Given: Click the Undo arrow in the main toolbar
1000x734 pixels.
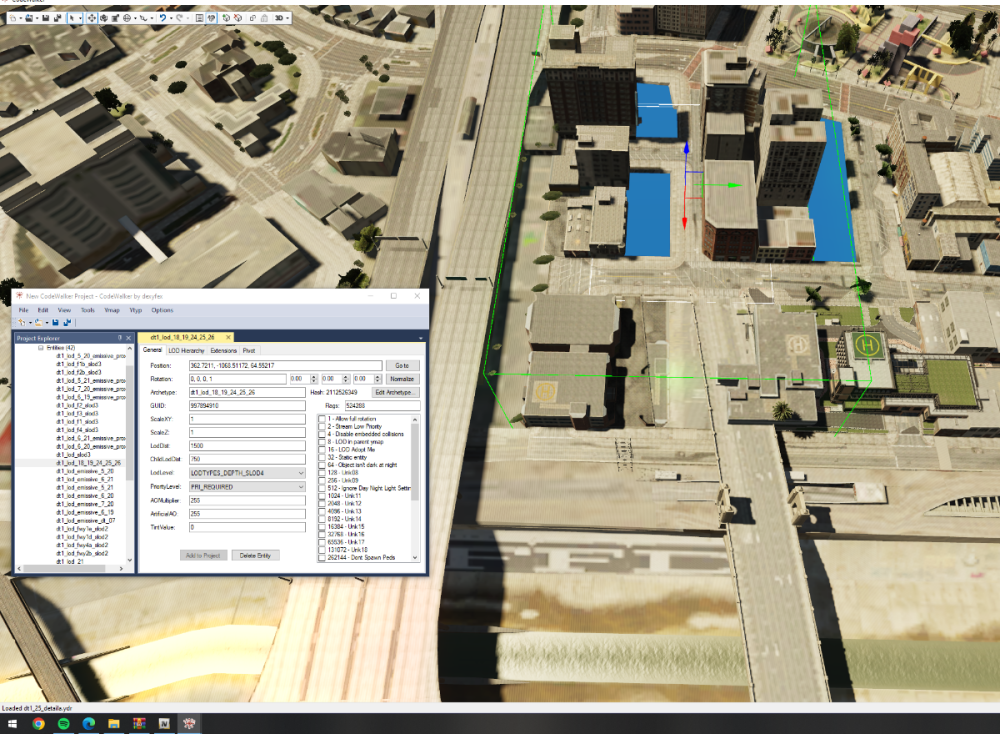Looking at the screenshot, I should tap(163, 18).
